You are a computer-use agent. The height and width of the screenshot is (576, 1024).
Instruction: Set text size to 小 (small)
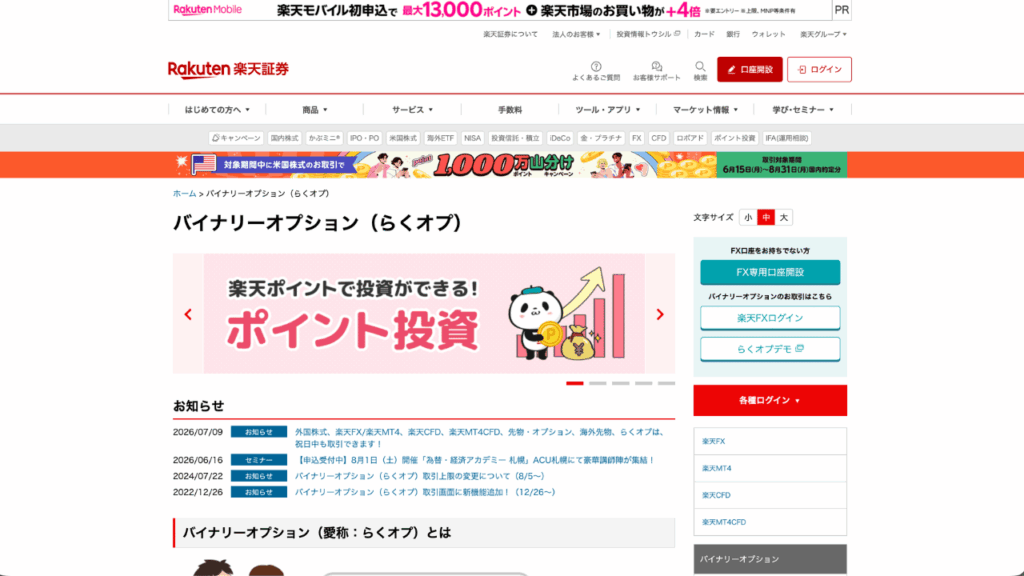click(x=748, y=217)
